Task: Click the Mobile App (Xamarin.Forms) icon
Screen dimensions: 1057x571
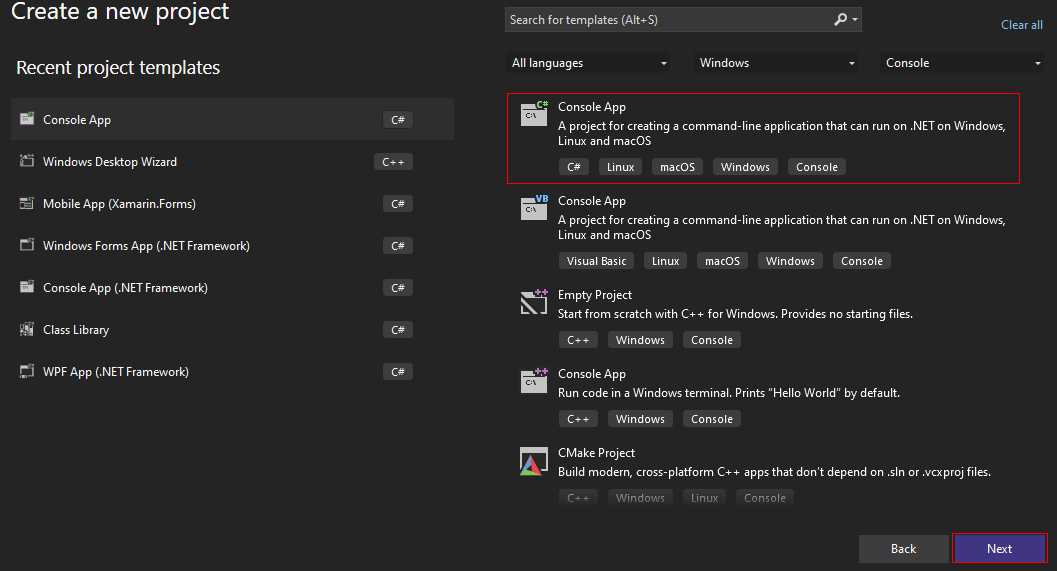Action: click(27, 203)
